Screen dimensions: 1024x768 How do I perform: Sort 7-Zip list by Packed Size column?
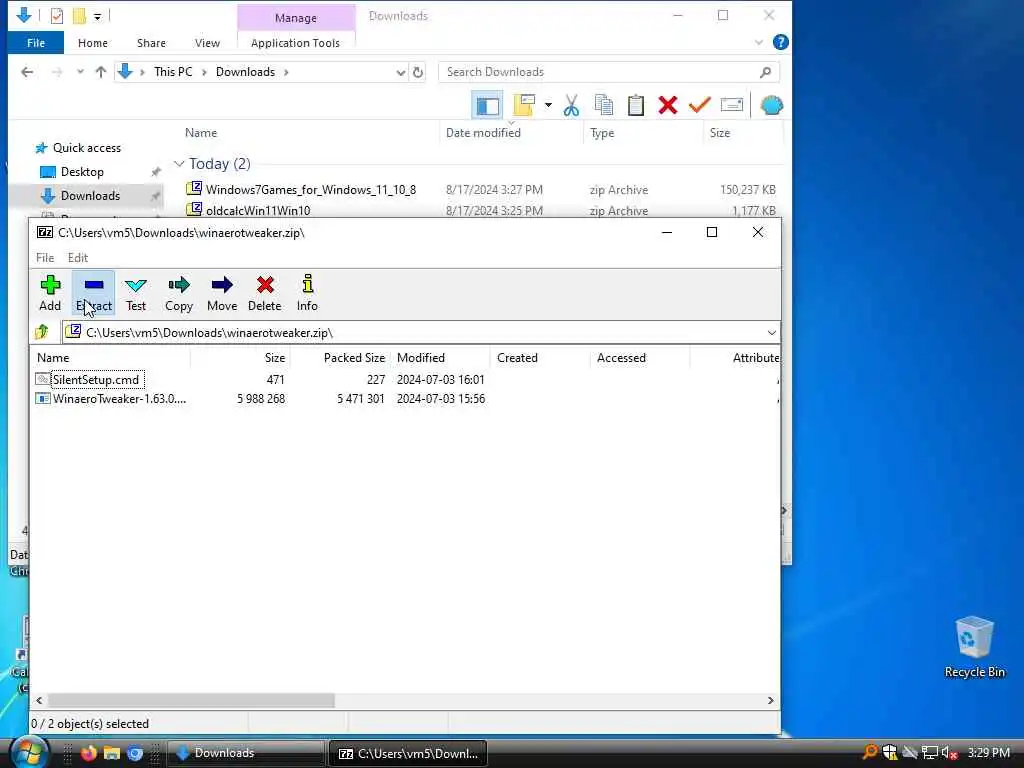point(340,358)
